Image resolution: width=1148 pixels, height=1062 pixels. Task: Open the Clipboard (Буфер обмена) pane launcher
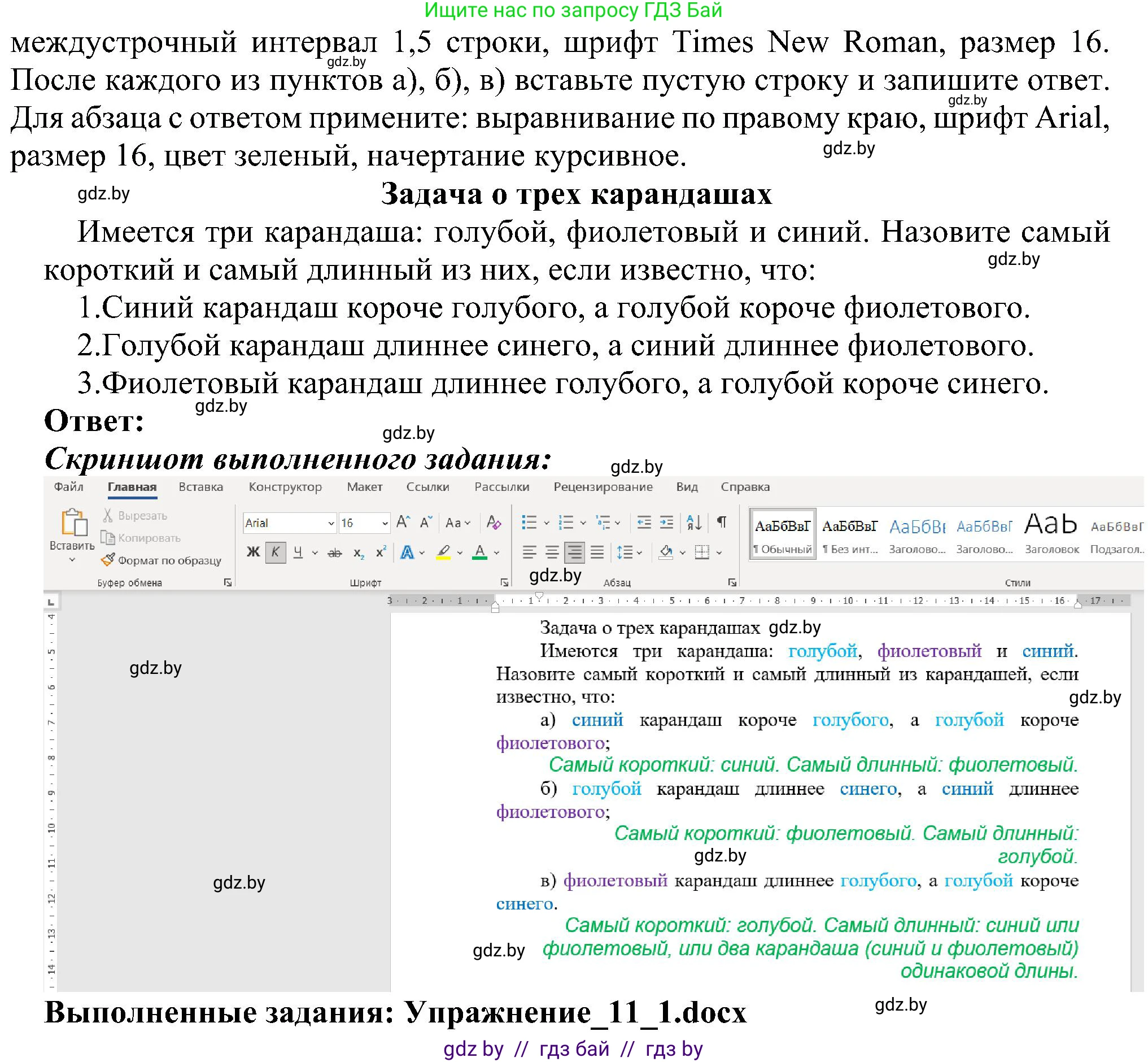coord(228,582)
